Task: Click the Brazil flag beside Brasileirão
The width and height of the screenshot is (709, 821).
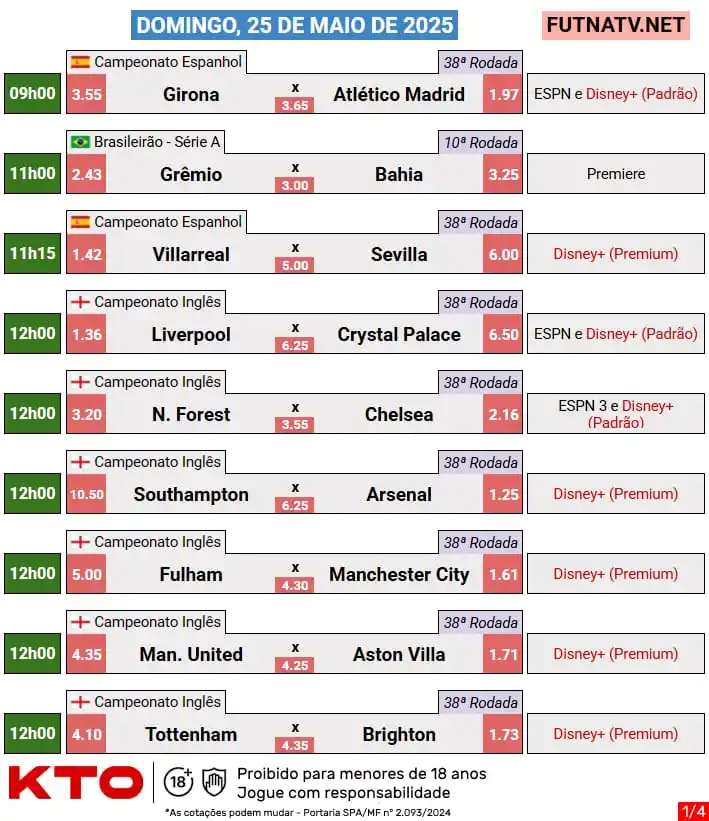Action: 81,142
